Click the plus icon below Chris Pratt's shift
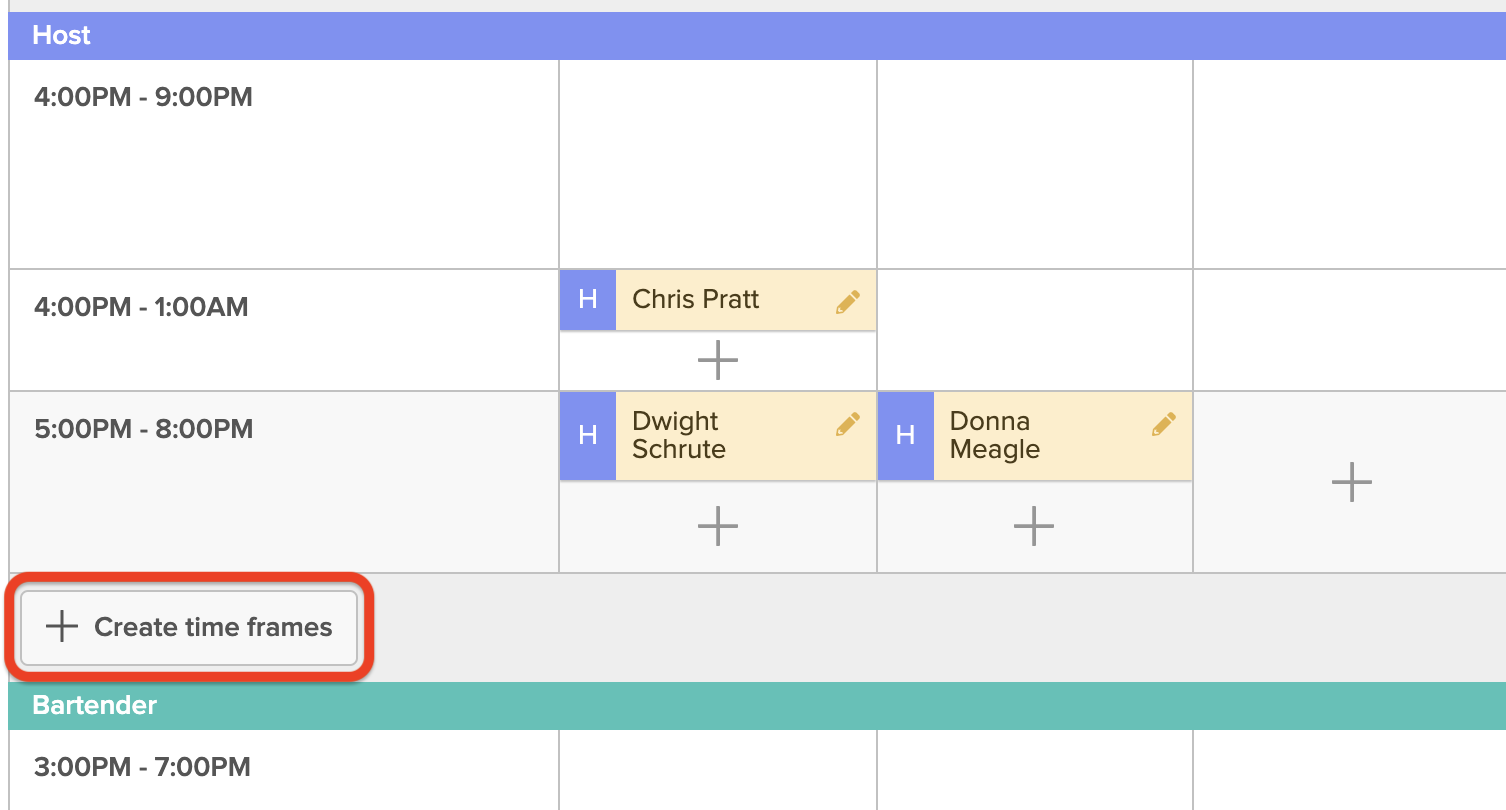Screen dimensions: 1506x810 point(717,360)
